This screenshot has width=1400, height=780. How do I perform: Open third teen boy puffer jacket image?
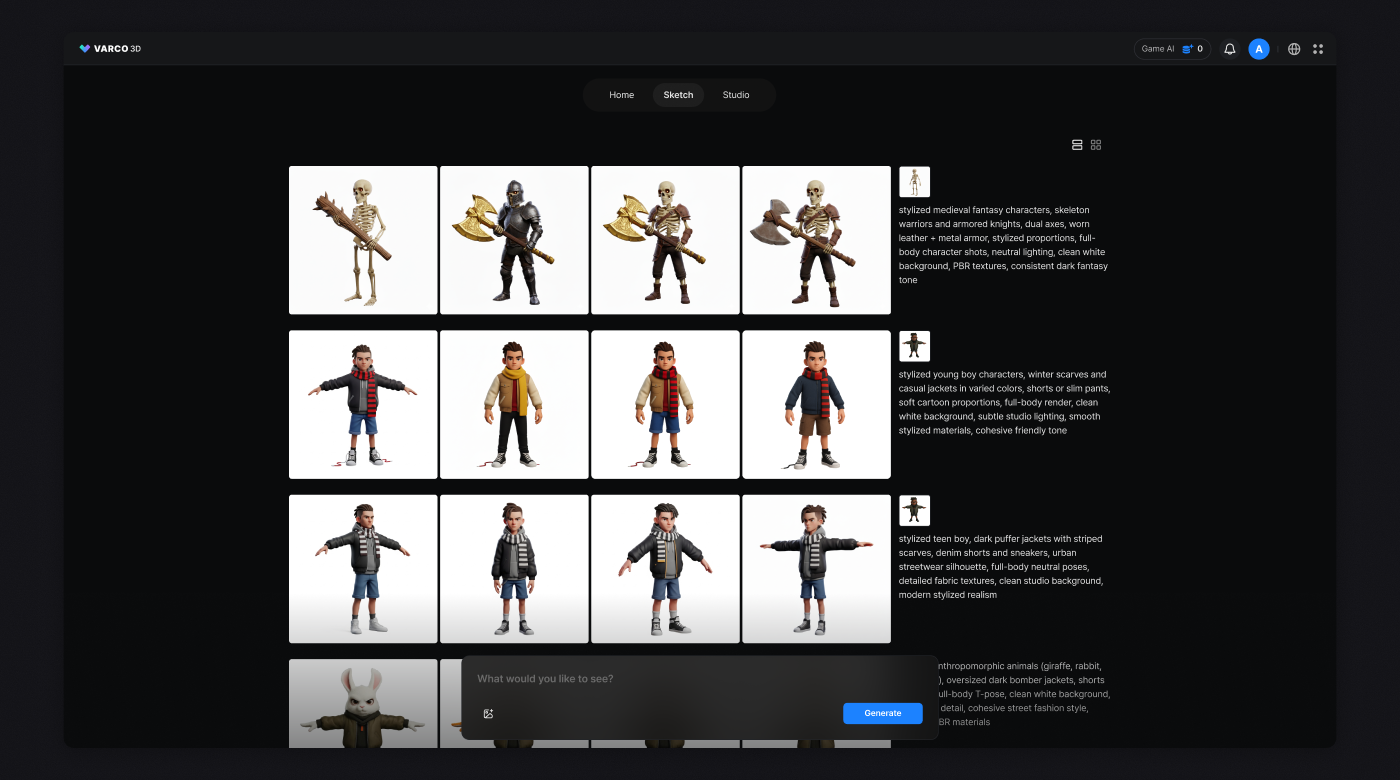click(x=665, y=569)
